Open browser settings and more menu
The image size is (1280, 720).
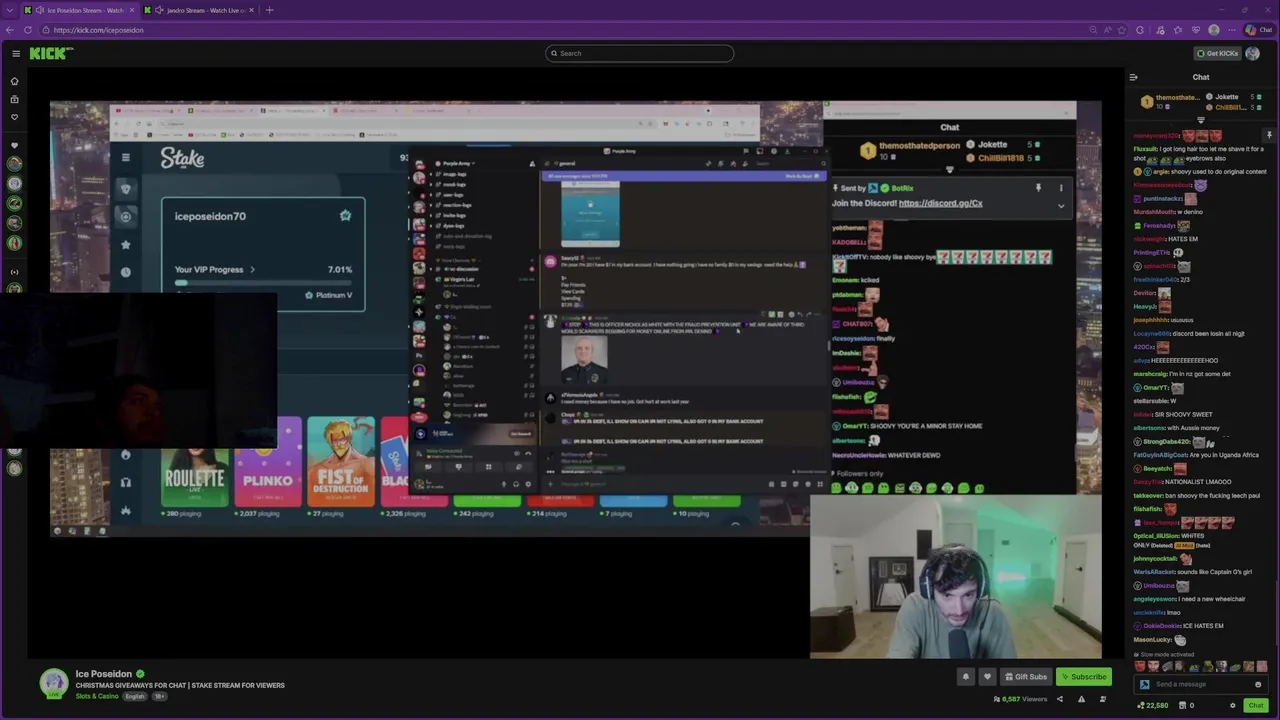1232,30
